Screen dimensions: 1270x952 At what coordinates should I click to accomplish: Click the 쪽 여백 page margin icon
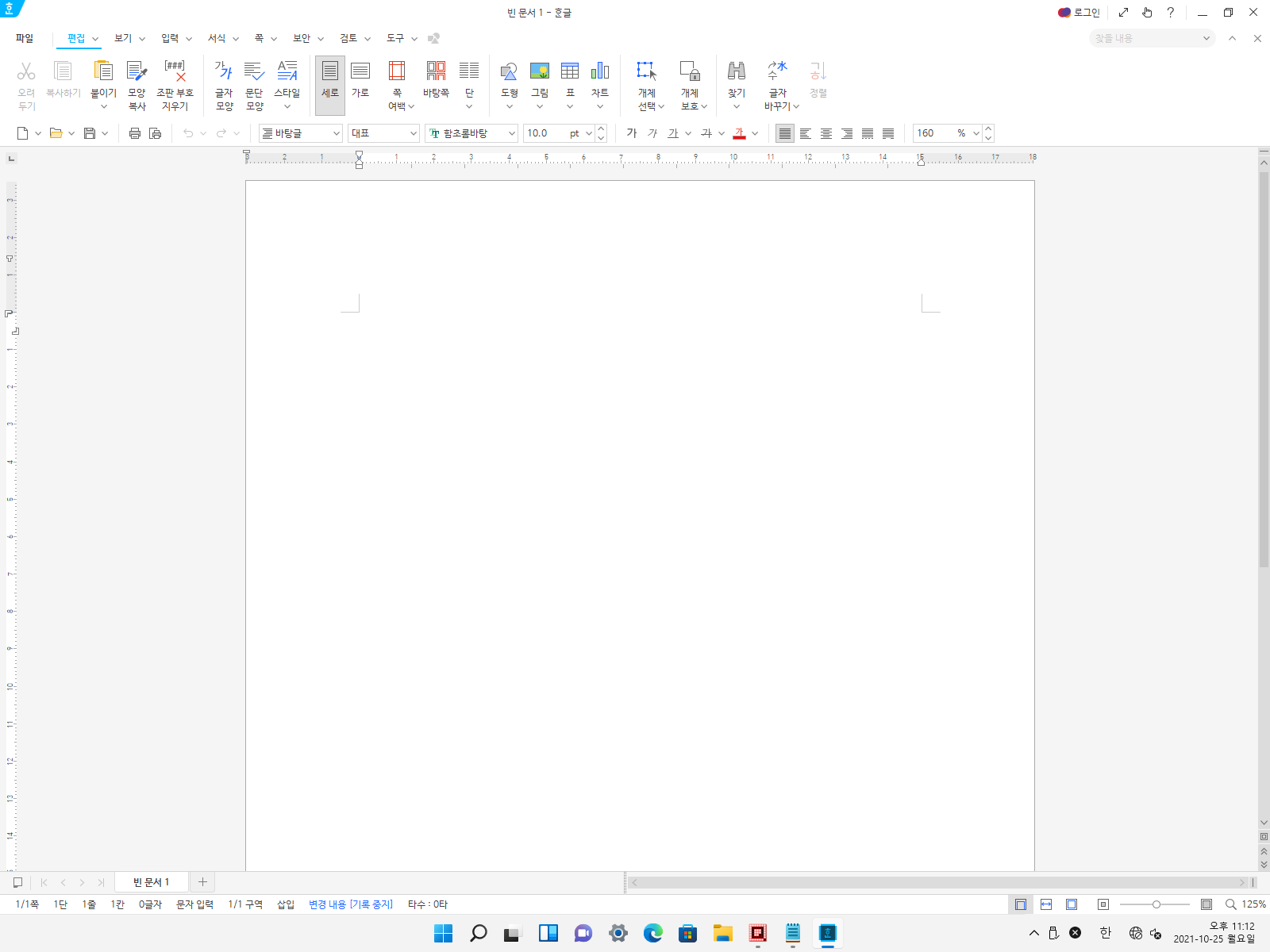pyautogui.click(x=397, y=71)
